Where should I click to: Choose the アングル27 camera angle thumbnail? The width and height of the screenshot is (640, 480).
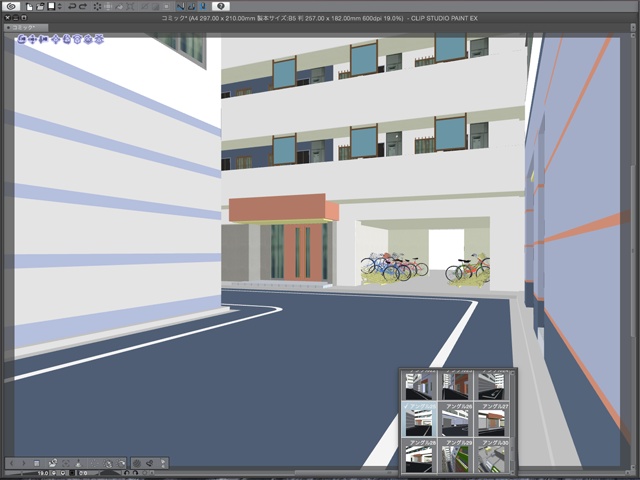pos(491,420)
